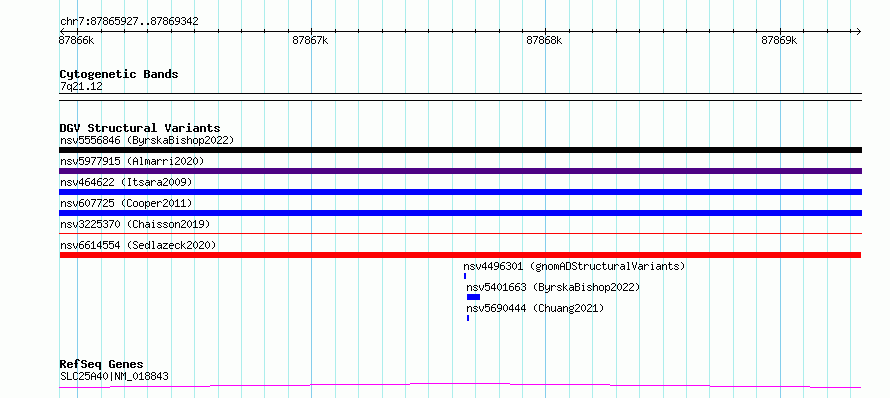Open nsv5977915 (Almarri2020) variant label

tap(132, 161)
